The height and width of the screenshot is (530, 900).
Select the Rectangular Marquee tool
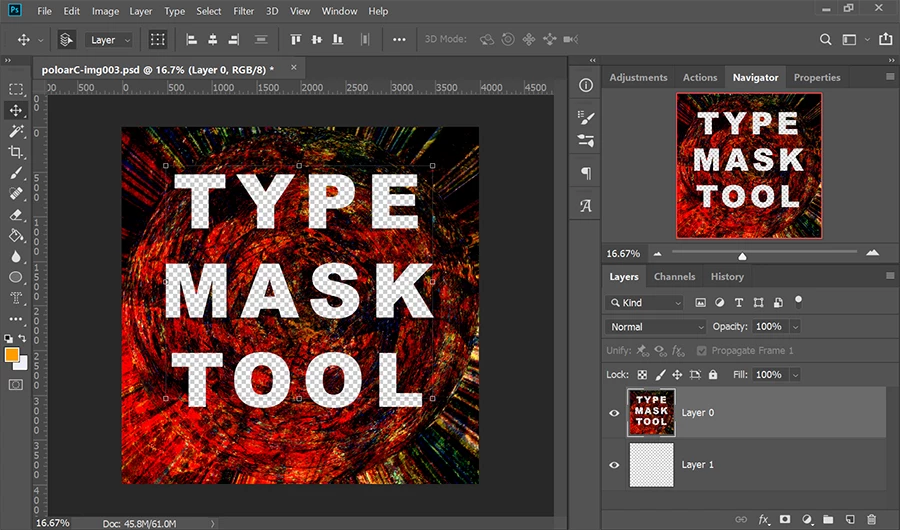coord(16,90)
